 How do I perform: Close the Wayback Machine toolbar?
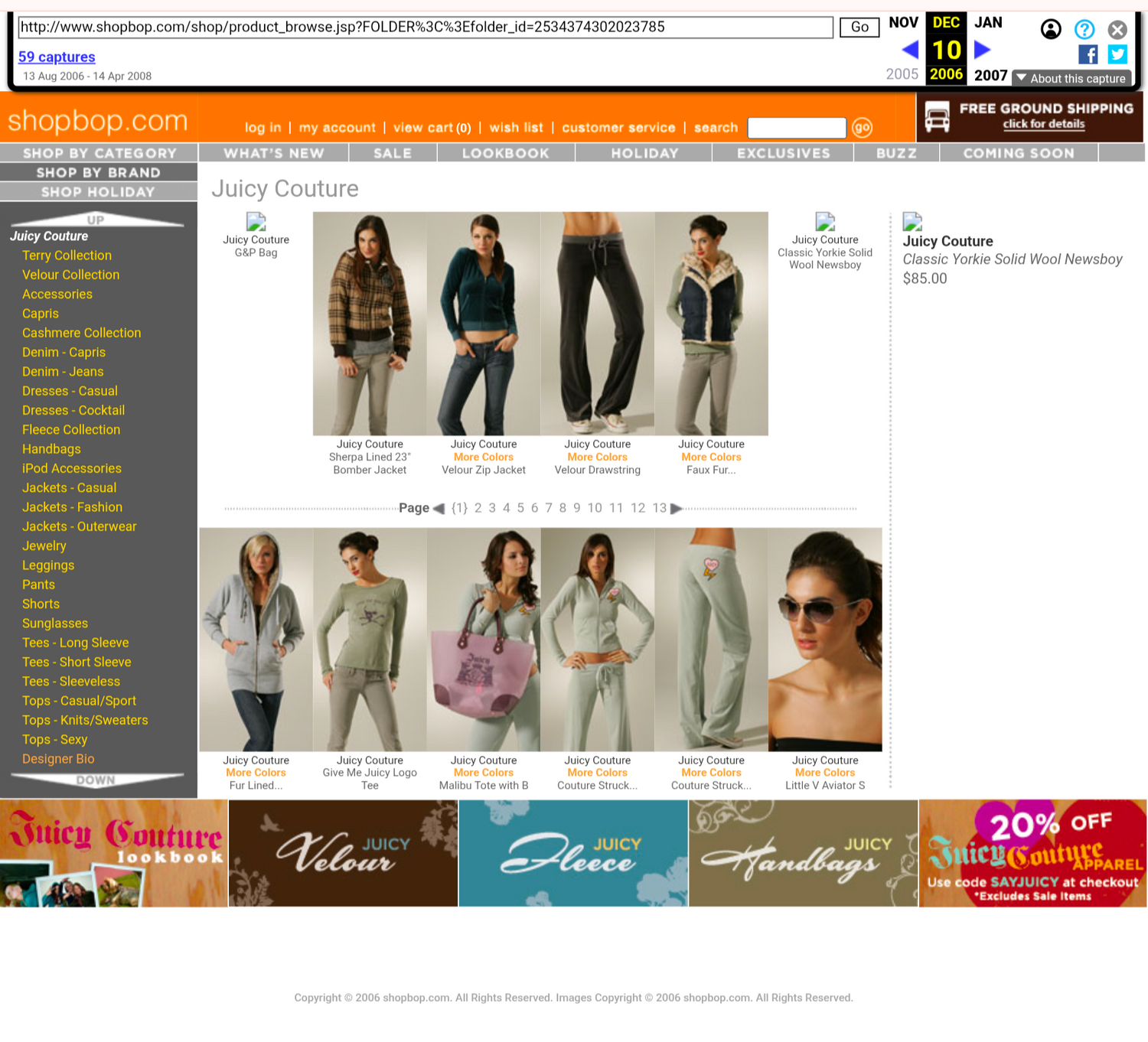point(1117,29)
